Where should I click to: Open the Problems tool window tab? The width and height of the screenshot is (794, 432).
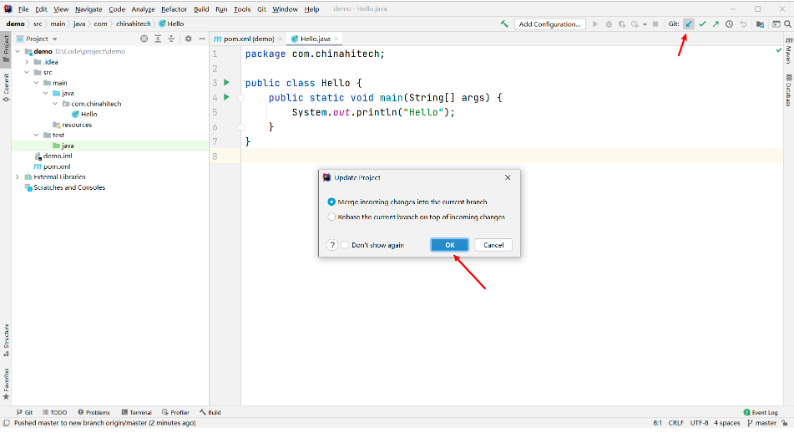94,412
